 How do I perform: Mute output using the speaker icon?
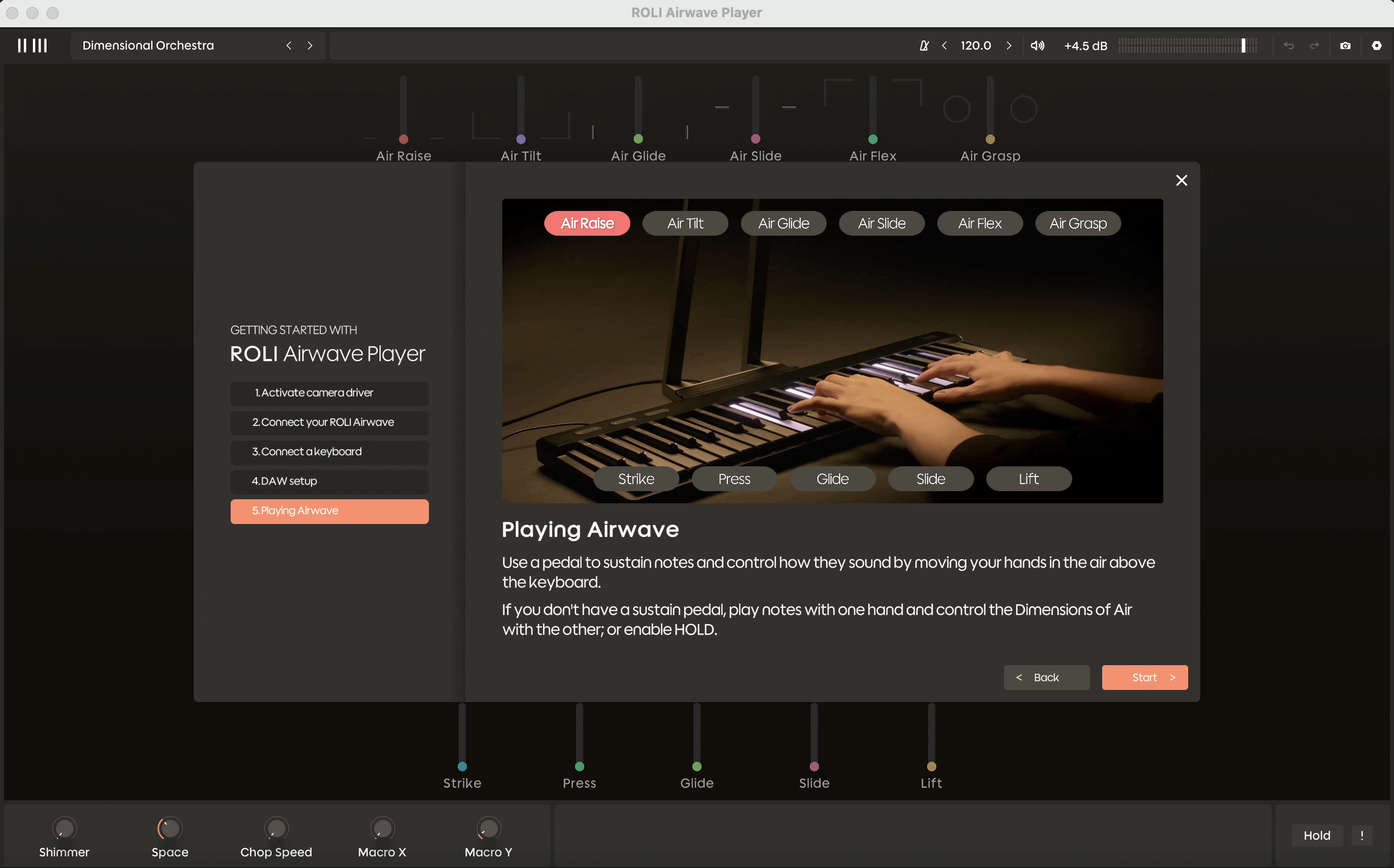(x=1037, y=46)
